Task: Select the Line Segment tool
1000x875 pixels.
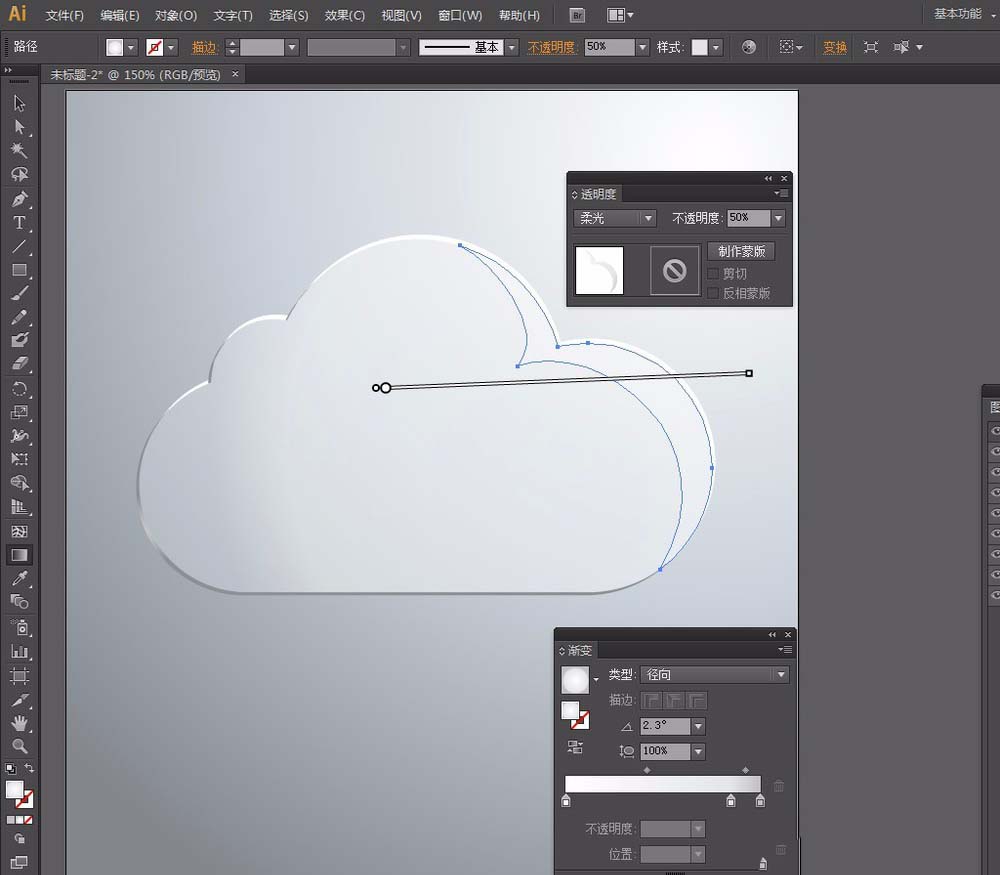Action: [19, 246]
